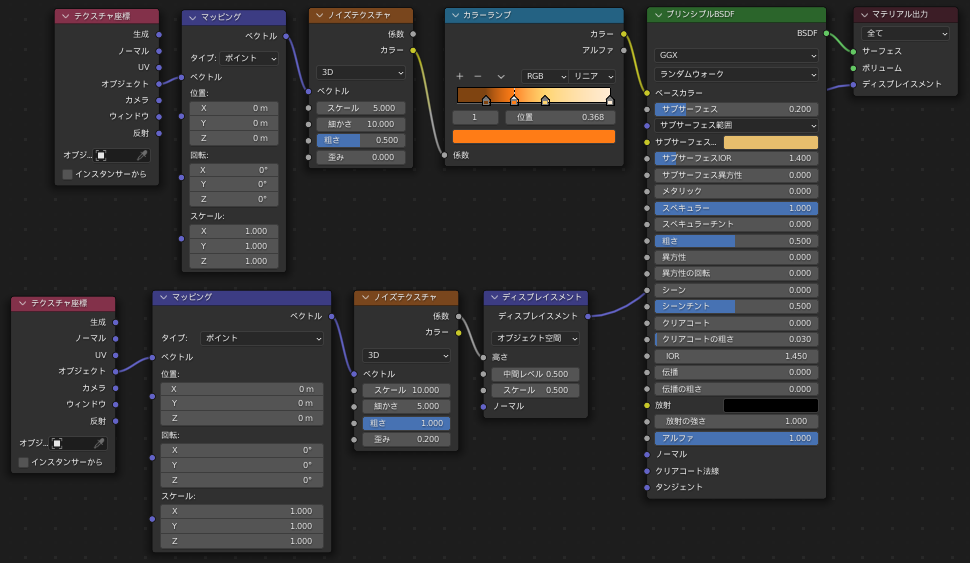Click the 位置 0.368 field in カラーランプ
The height and width of the screenshot is (563, 970).
(x=560, y=118)
